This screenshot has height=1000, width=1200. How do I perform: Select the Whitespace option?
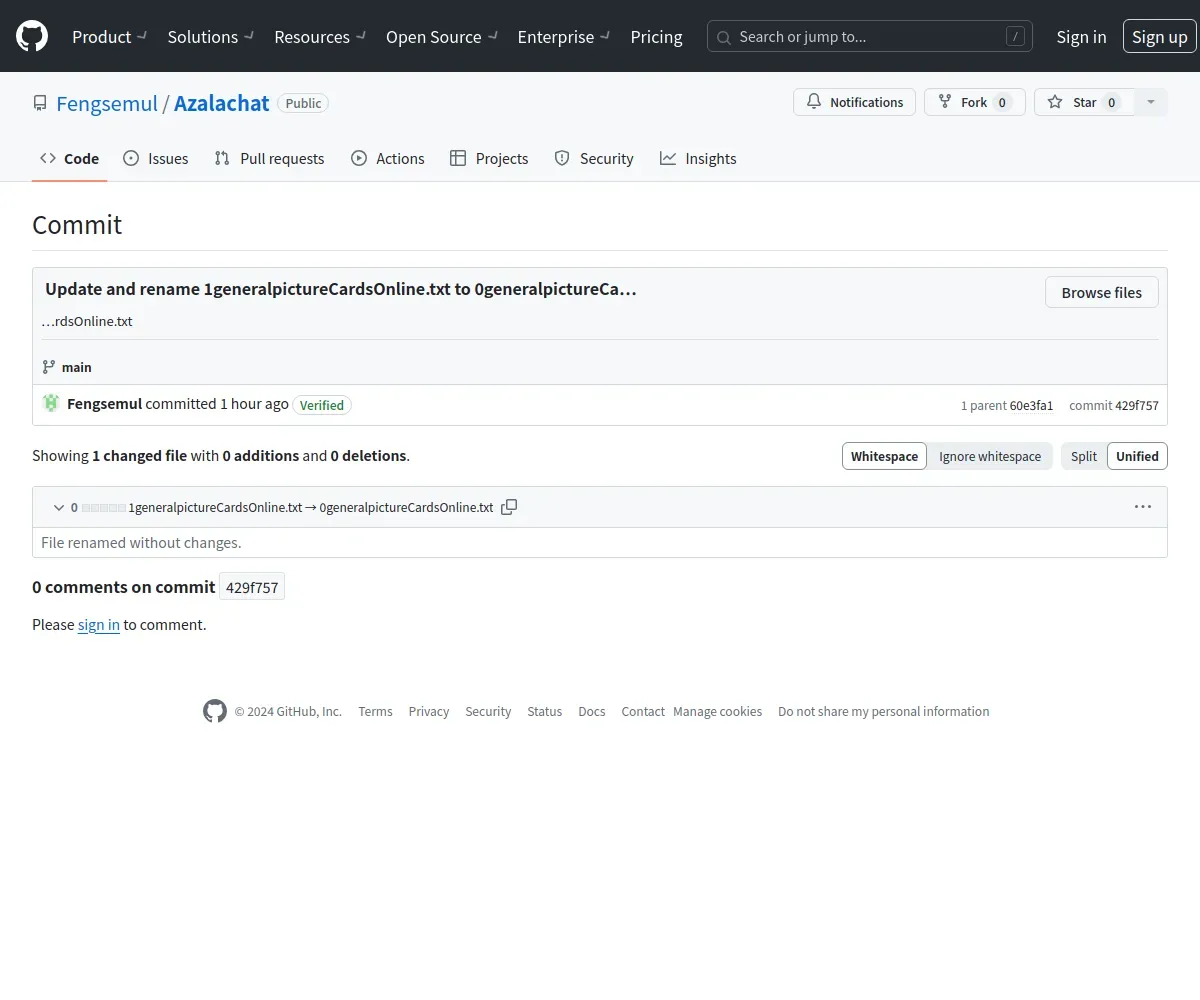884,456
